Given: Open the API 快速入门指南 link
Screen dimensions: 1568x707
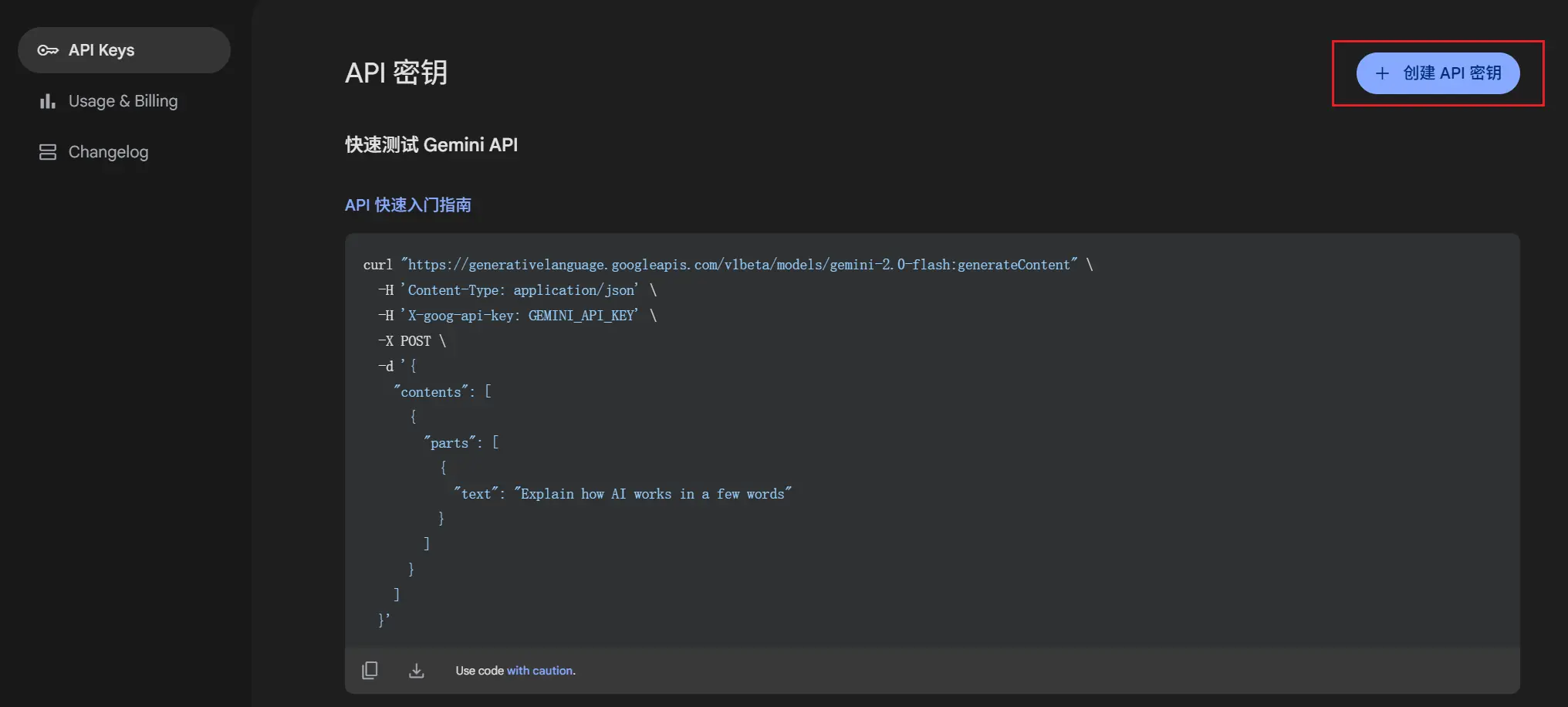Looking at the screenshot, I should pos(408,205).
